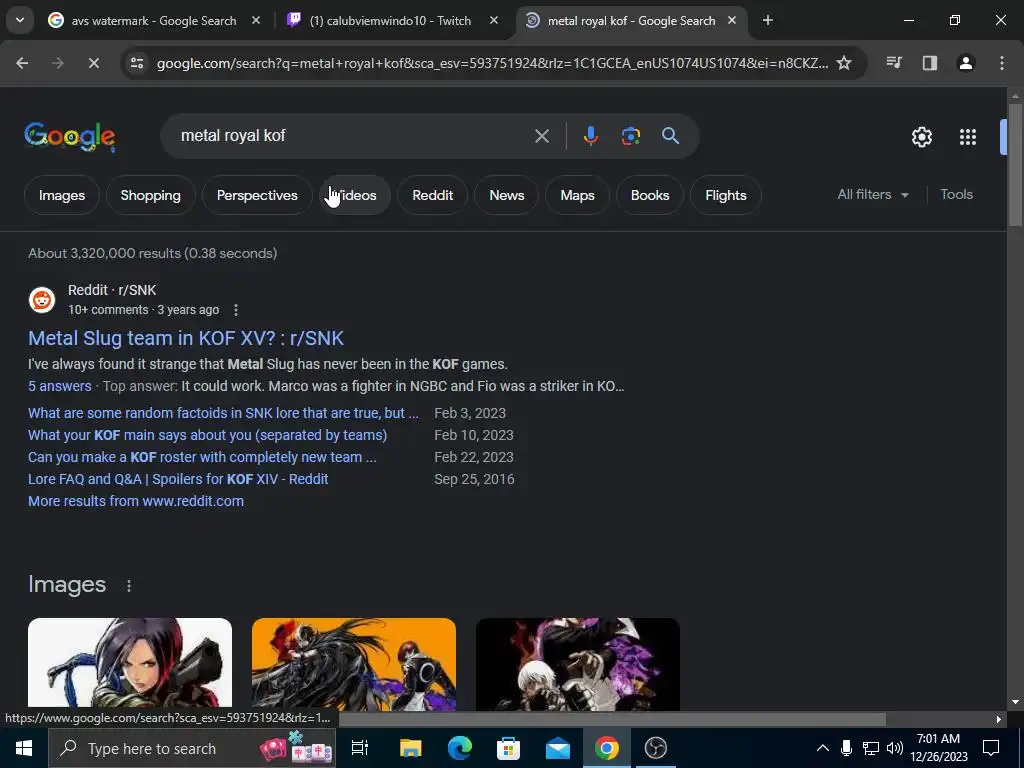
Task: Filter results by Reddit
Action: (x=432, y=195)
